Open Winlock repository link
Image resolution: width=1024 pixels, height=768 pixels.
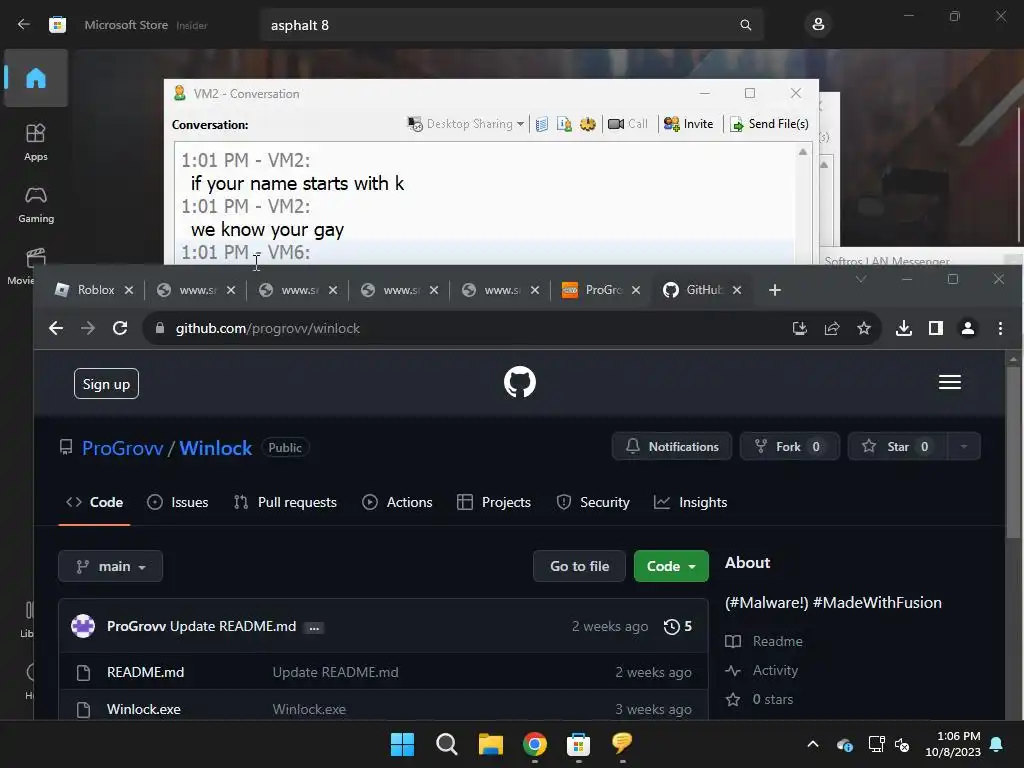[x=216, y=448]
